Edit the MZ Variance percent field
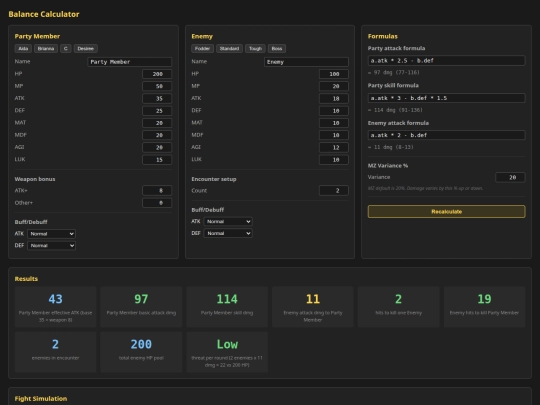The width and height of the screenshot is (540, 405). [510, 177]
